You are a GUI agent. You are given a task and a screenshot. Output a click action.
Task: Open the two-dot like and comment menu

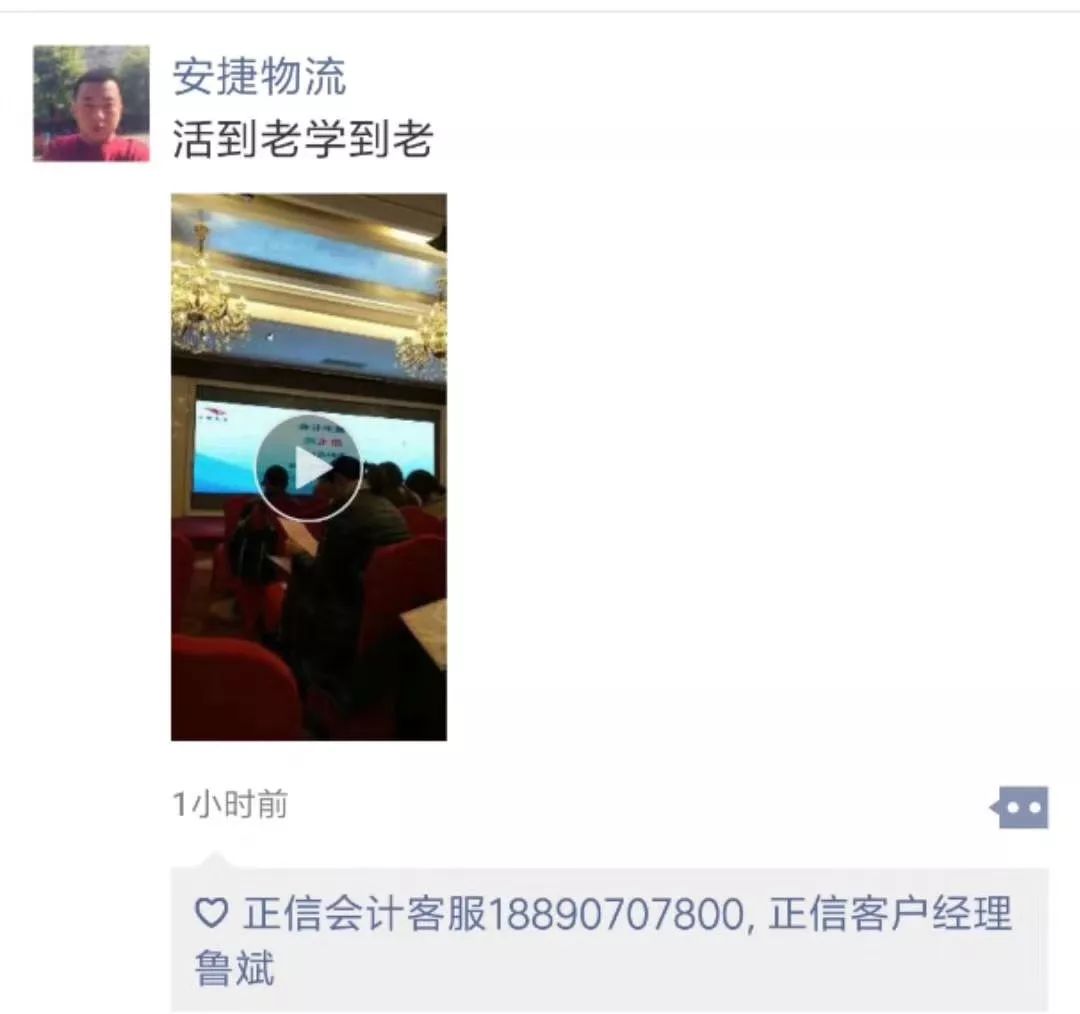1020,807
